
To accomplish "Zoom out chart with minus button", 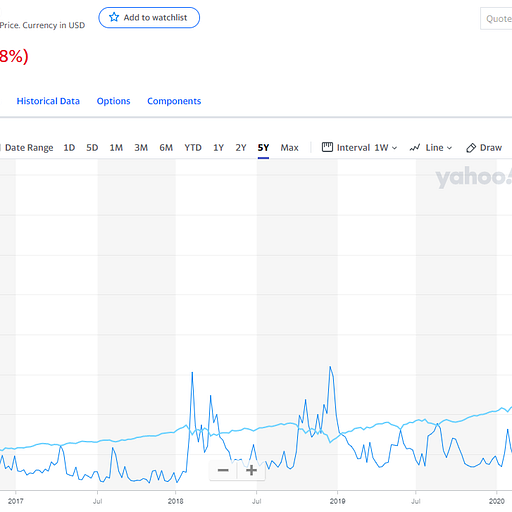I will tap(223, 470).
